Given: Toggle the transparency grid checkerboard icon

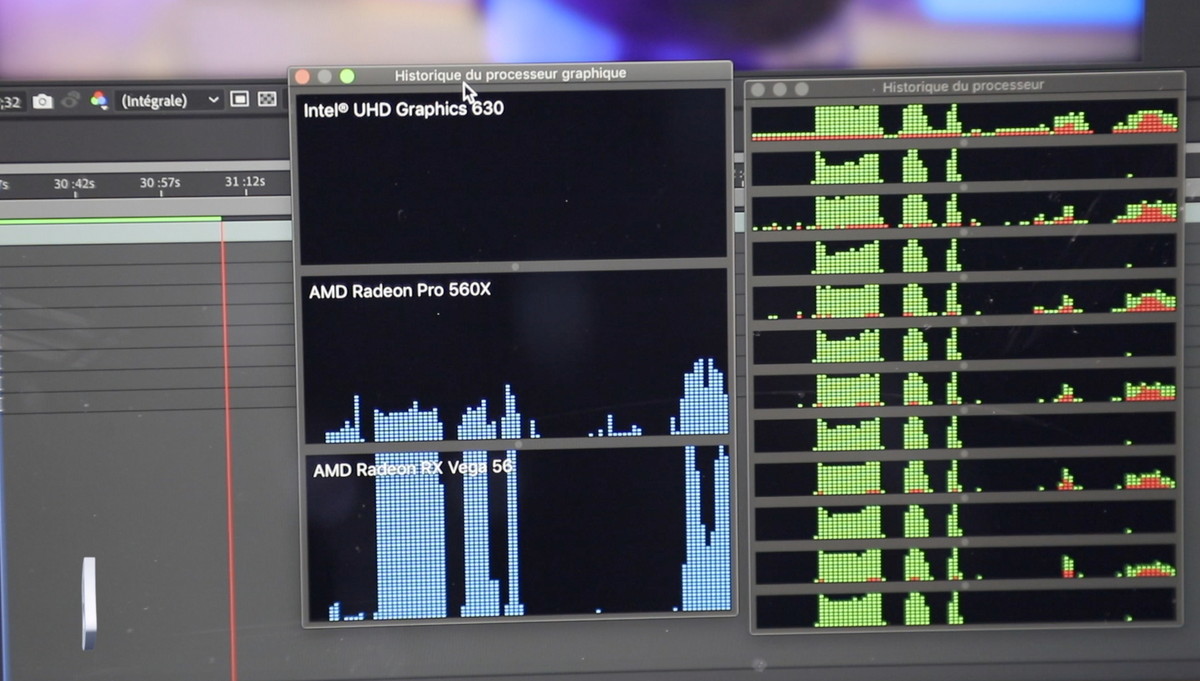Looking at the screenshot, I should pyautogui.click(x=267, y=99).
